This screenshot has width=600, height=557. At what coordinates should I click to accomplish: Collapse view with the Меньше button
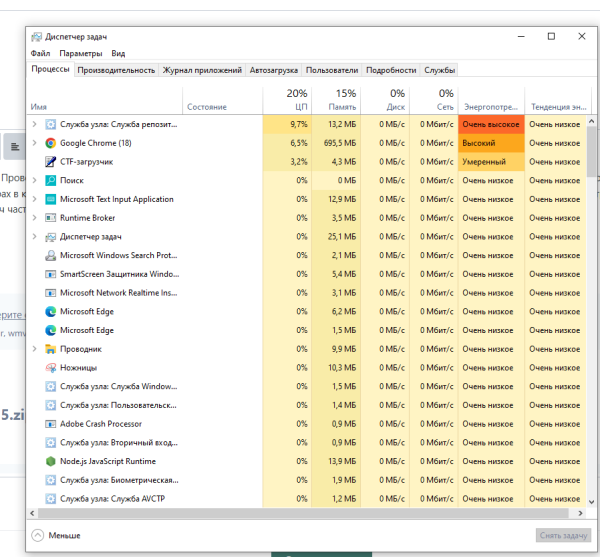tap(57, 535)
